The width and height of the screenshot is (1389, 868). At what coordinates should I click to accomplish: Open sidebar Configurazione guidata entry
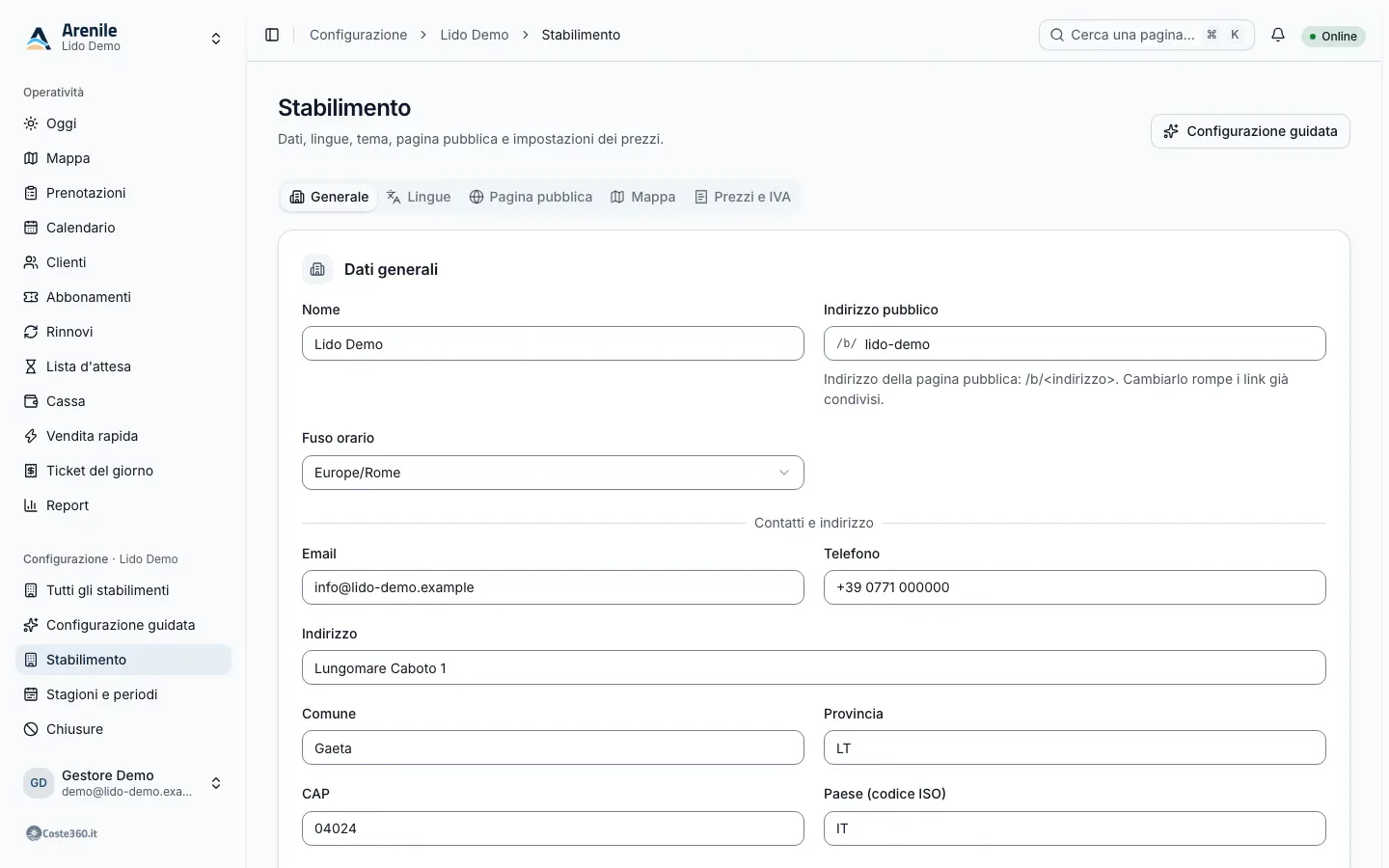point(123,625)
